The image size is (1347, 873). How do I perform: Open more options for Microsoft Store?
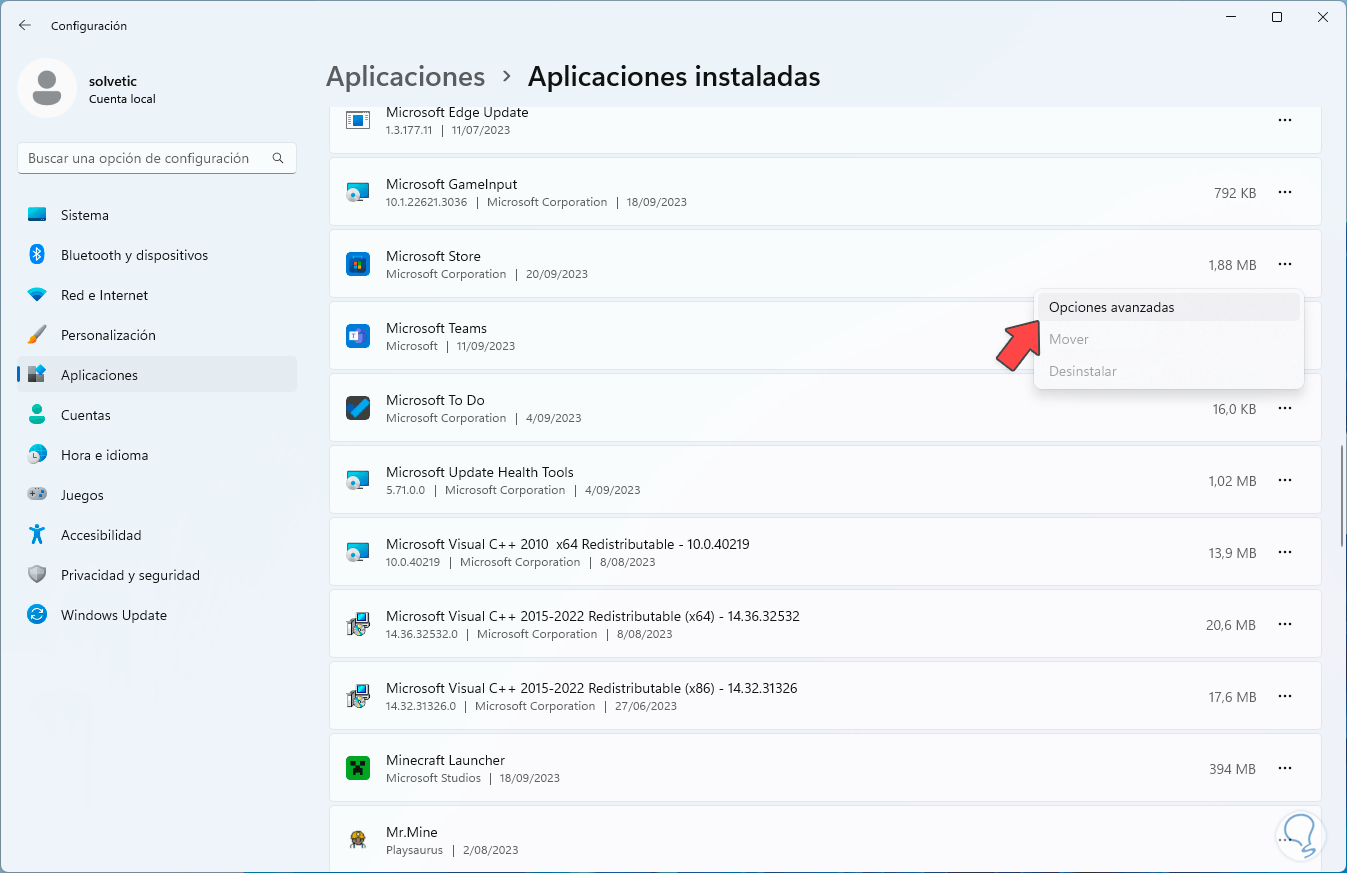click(x=1285, y=264)
